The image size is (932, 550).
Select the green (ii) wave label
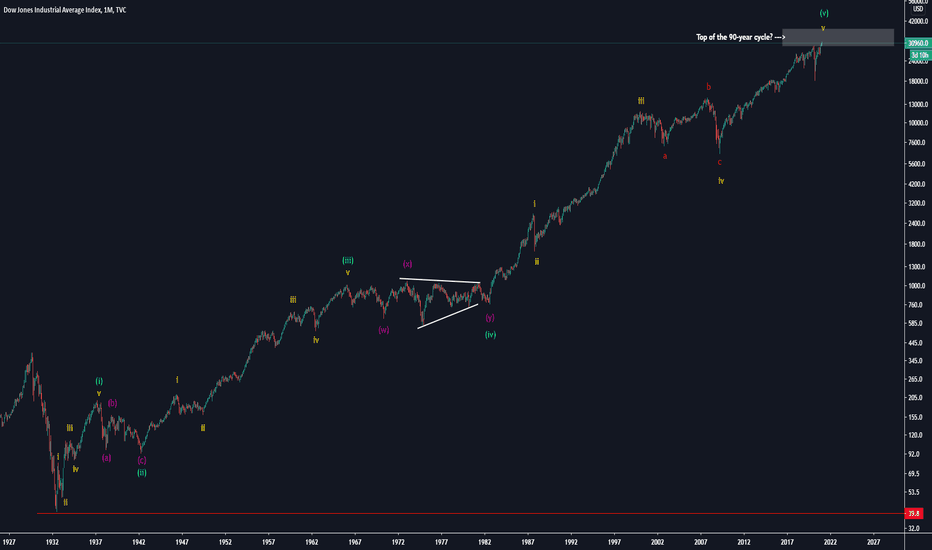(x=142, y=473)
